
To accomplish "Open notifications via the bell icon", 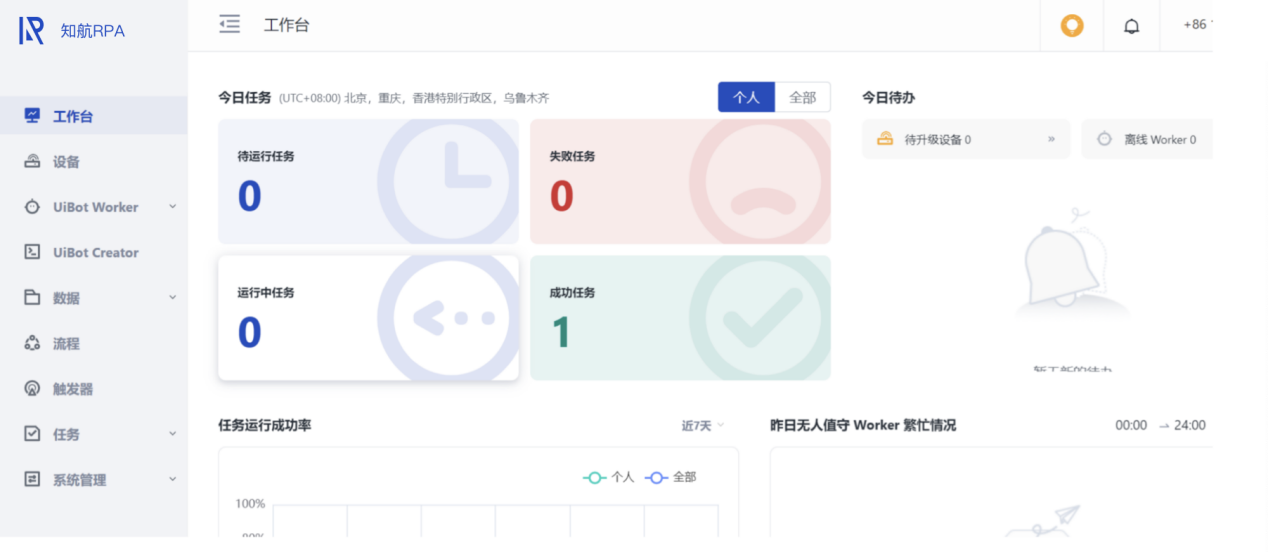I will 1131,26.
